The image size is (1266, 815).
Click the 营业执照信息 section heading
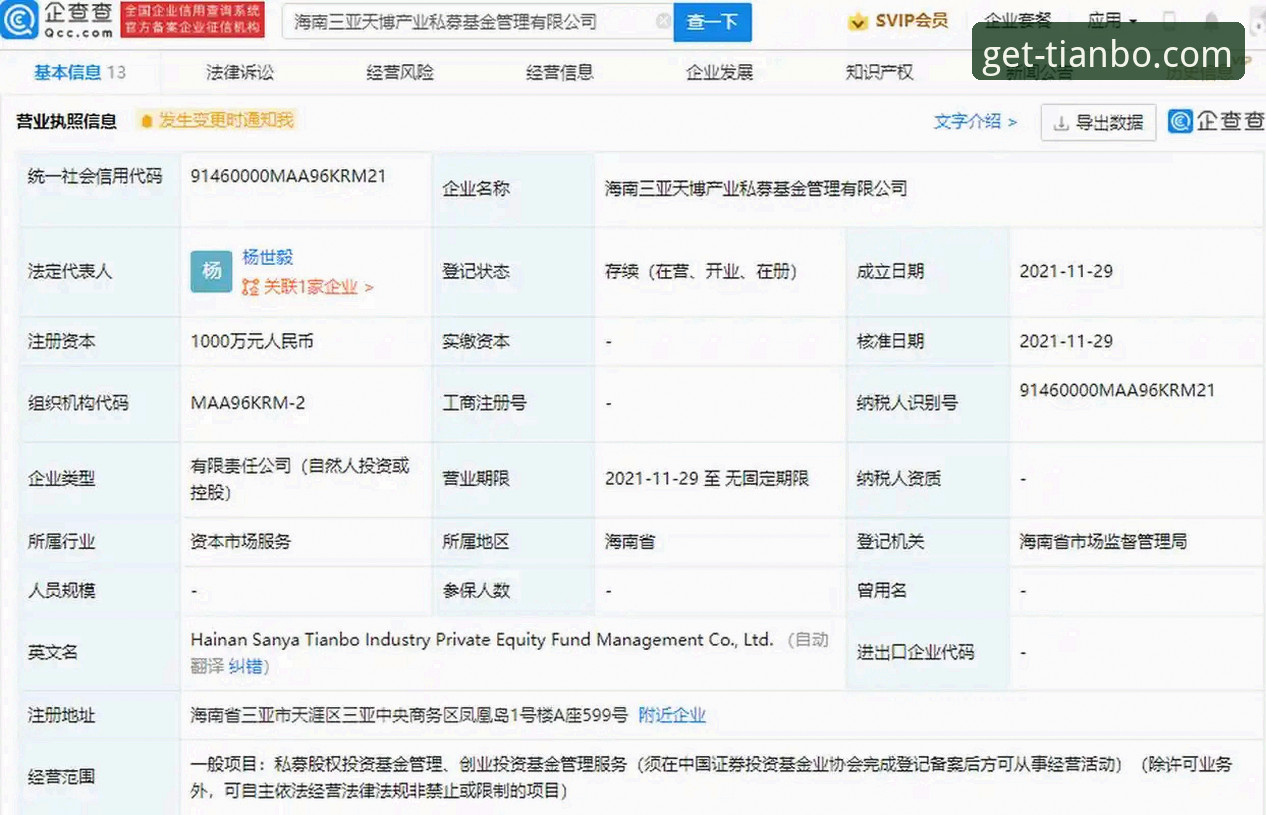[x=66, y=121]
